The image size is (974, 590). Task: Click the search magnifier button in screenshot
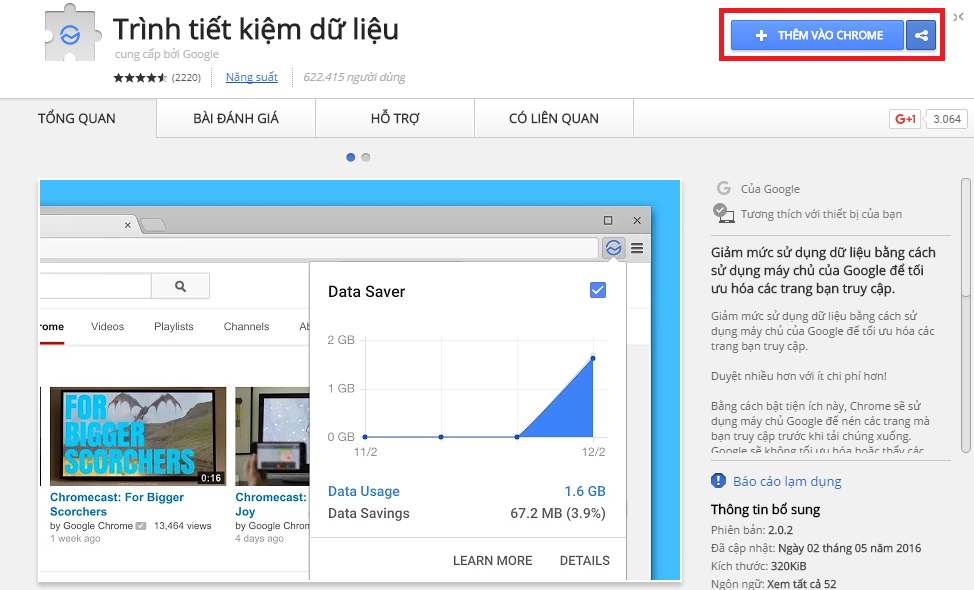click(180, 286)
